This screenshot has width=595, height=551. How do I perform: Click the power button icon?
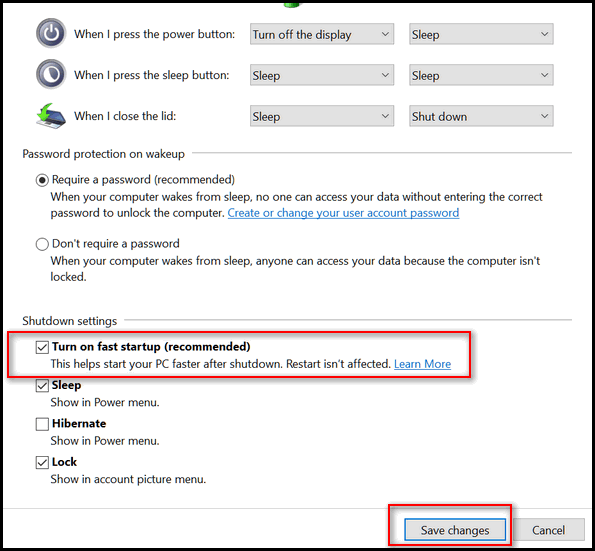51,33
